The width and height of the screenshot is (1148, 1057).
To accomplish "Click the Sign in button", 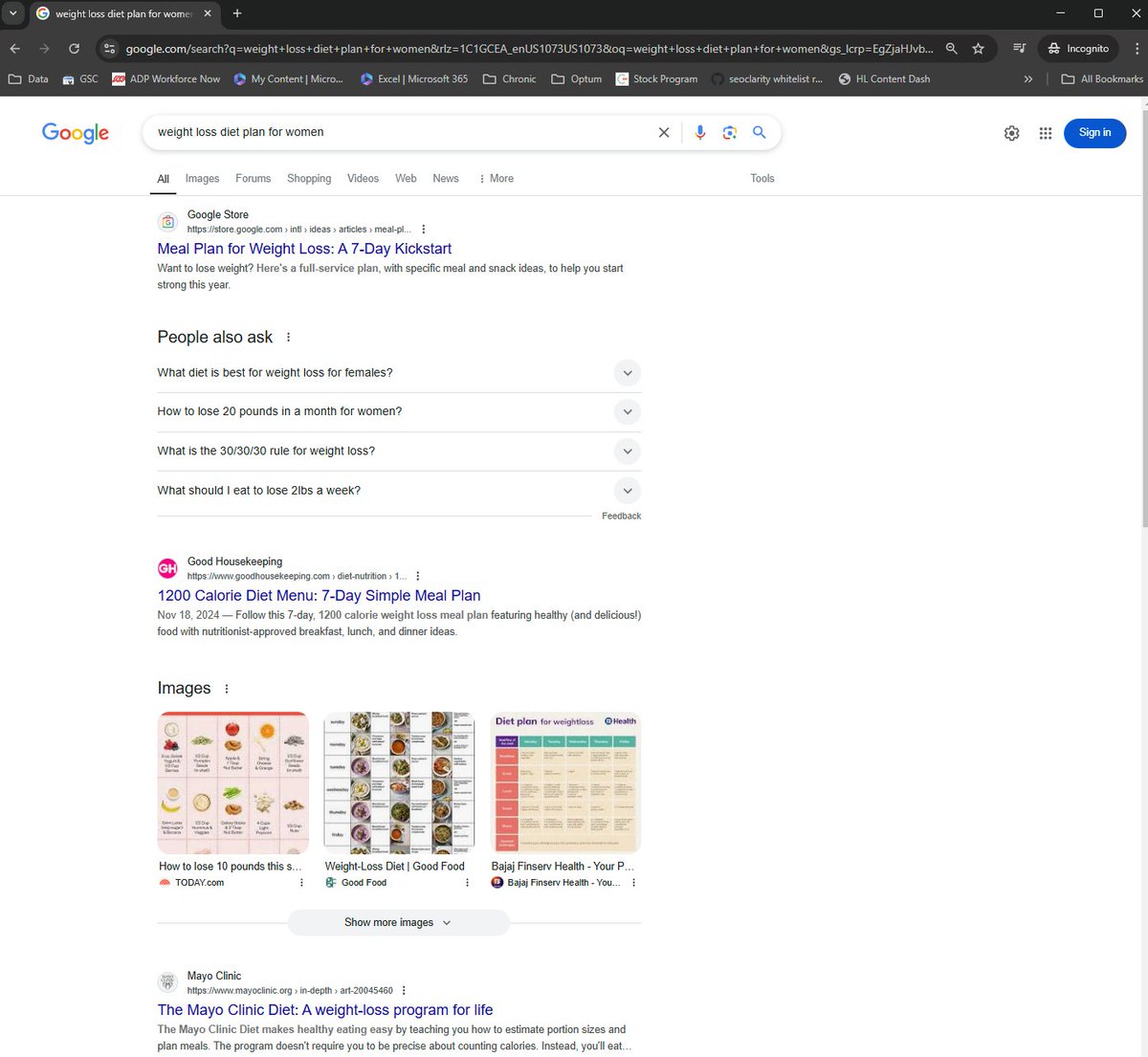I will (1095, 133).
